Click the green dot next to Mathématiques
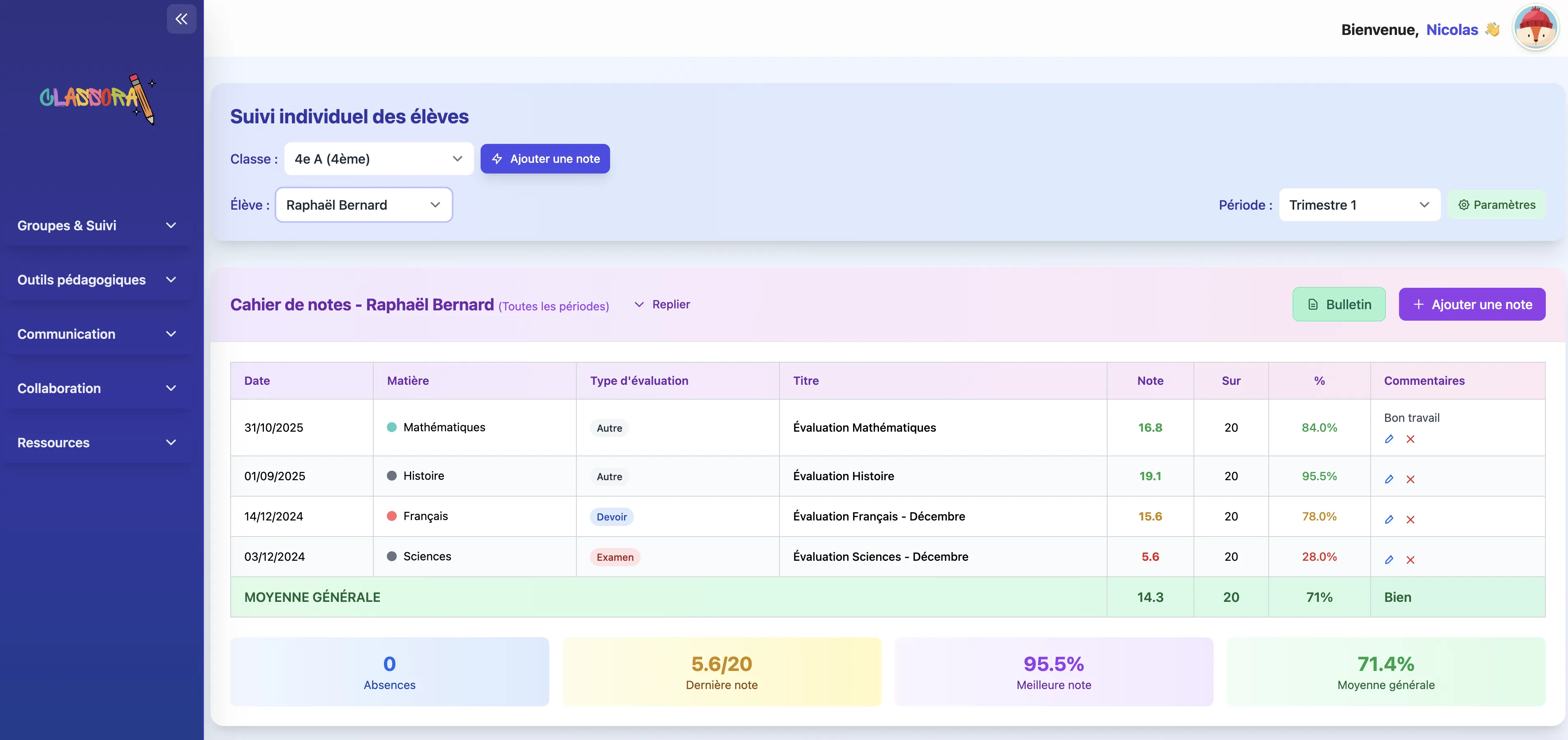Screen dimensions: 1568x740 click(391, 427)
